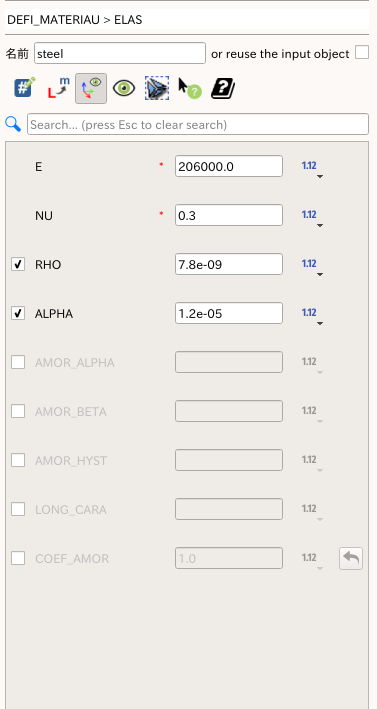The height and width of the screenshot is (709, 377).
Task: Open the 1.12 type dropdown for E
Action: pos(312,168)
